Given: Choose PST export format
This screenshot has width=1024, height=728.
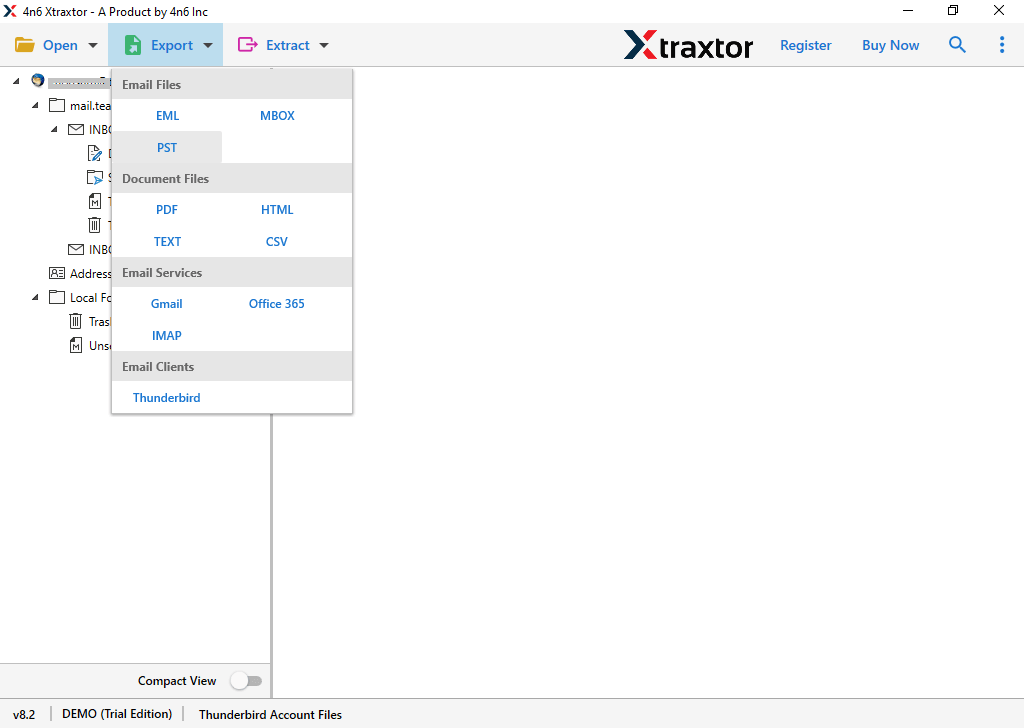Looking at the screenshot, I should [x=167, y=148].
